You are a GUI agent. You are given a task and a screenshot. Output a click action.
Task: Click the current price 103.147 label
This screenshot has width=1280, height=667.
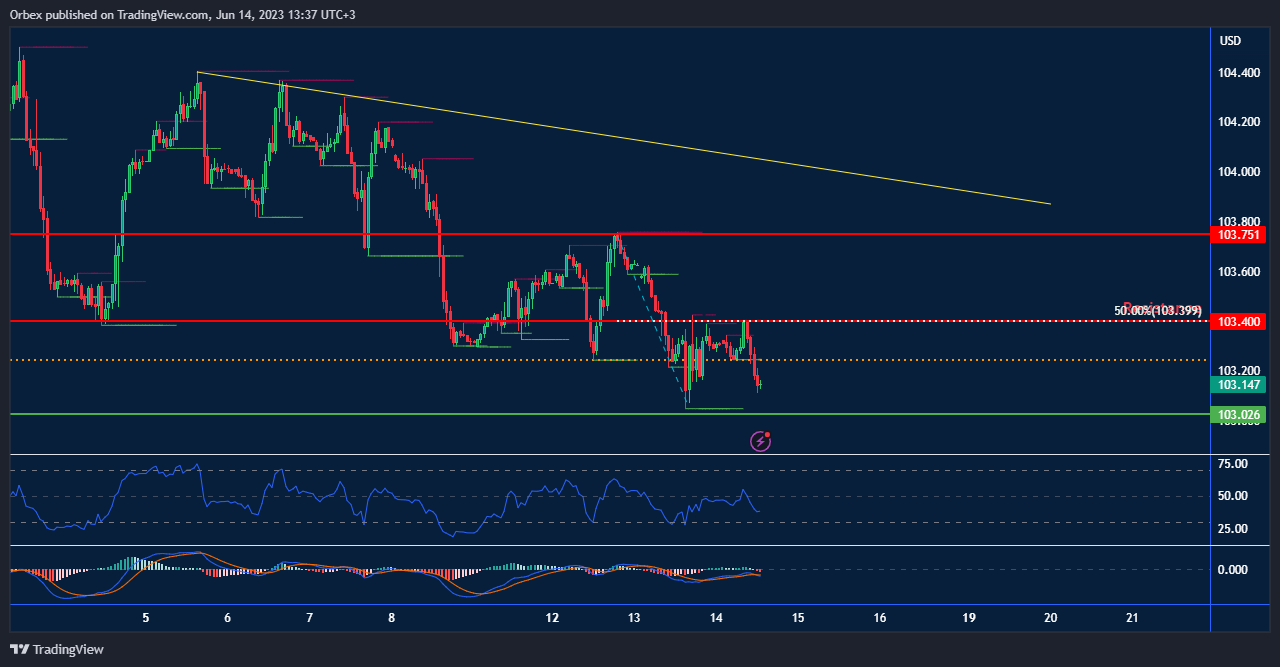point(1237,385)
